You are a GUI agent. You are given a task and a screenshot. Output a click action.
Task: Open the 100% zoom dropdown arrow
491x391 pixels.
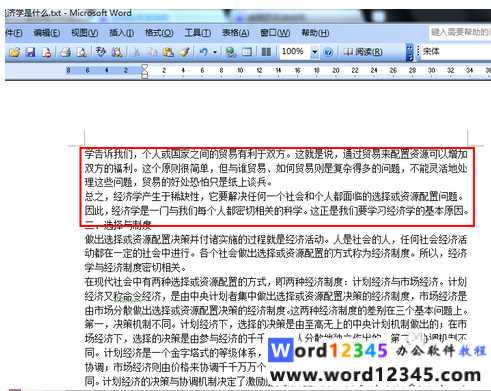(x=314, y=52)
